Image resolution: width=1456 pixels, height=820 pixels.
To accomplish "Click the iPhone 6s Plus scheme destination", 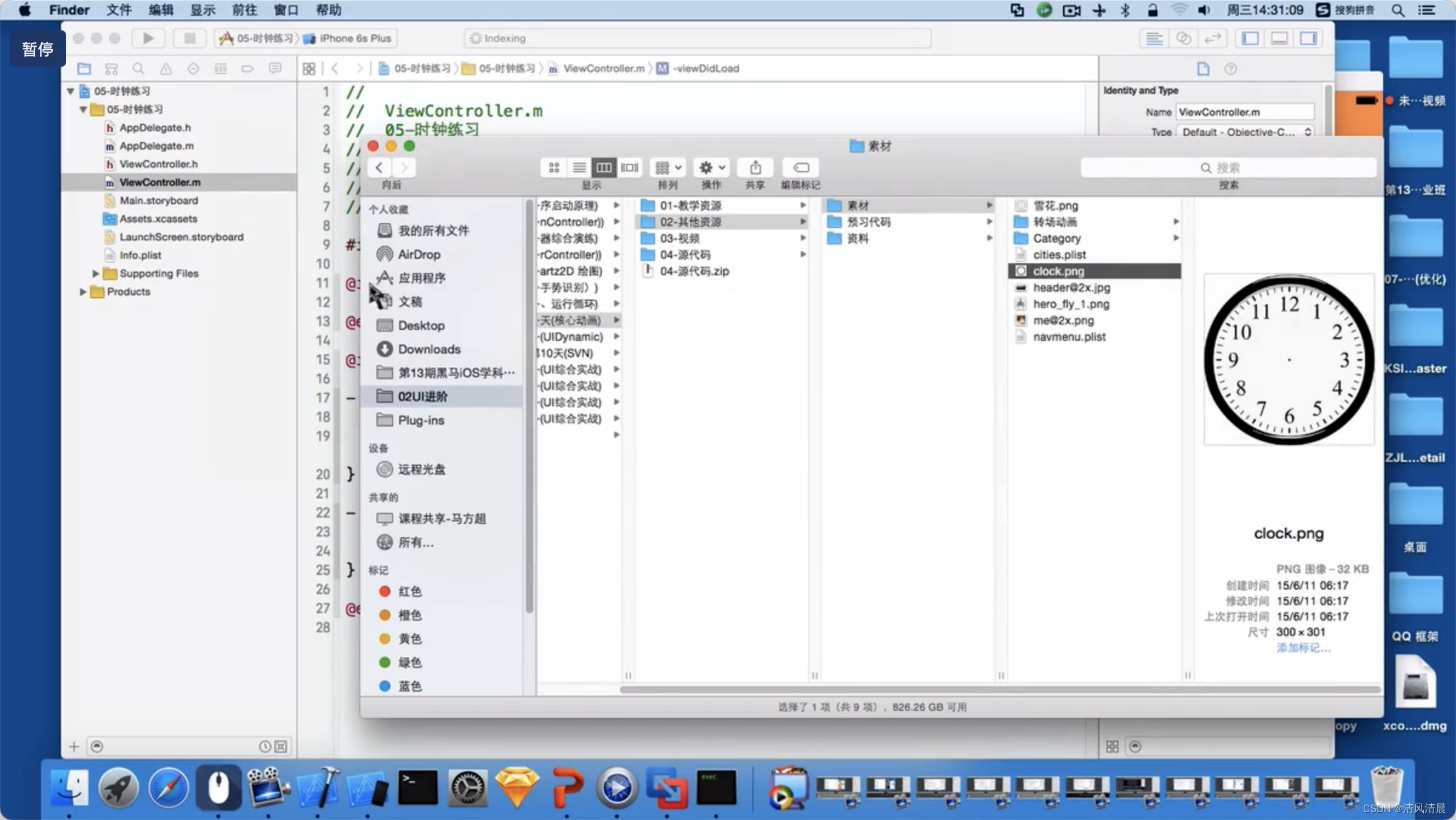I will (348, 38).
